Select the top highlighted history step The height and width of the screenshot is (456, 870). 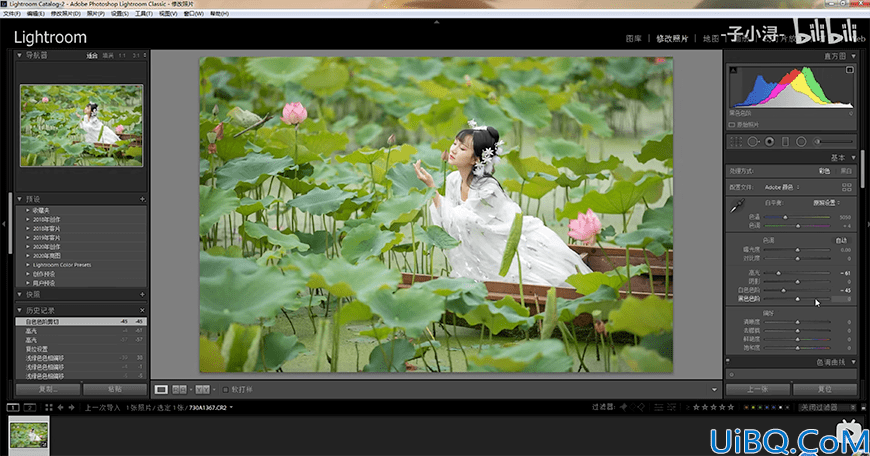tap(81, 322)
